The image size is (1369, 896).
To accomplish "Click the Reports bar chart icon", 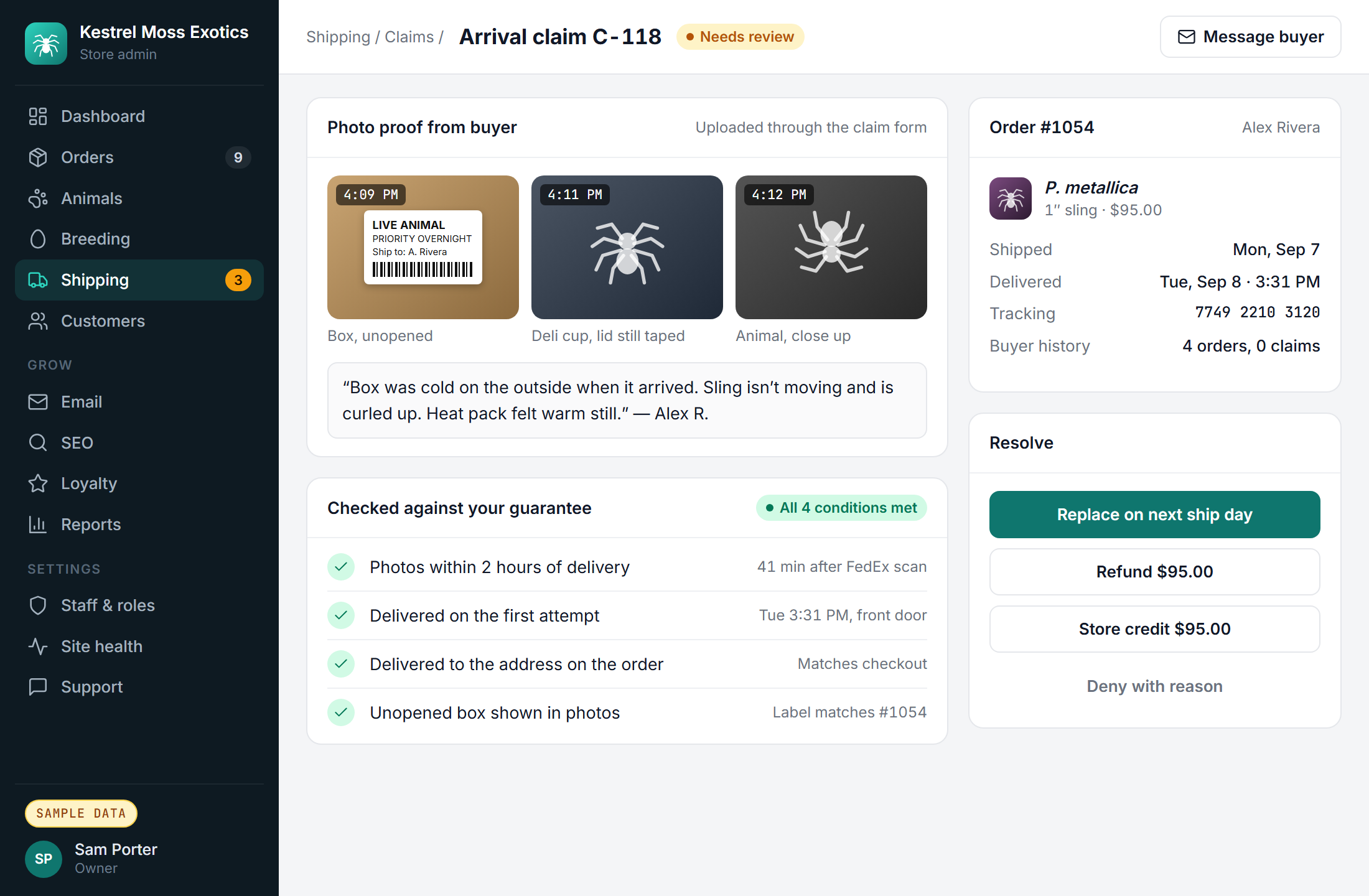I will point(38,525).
